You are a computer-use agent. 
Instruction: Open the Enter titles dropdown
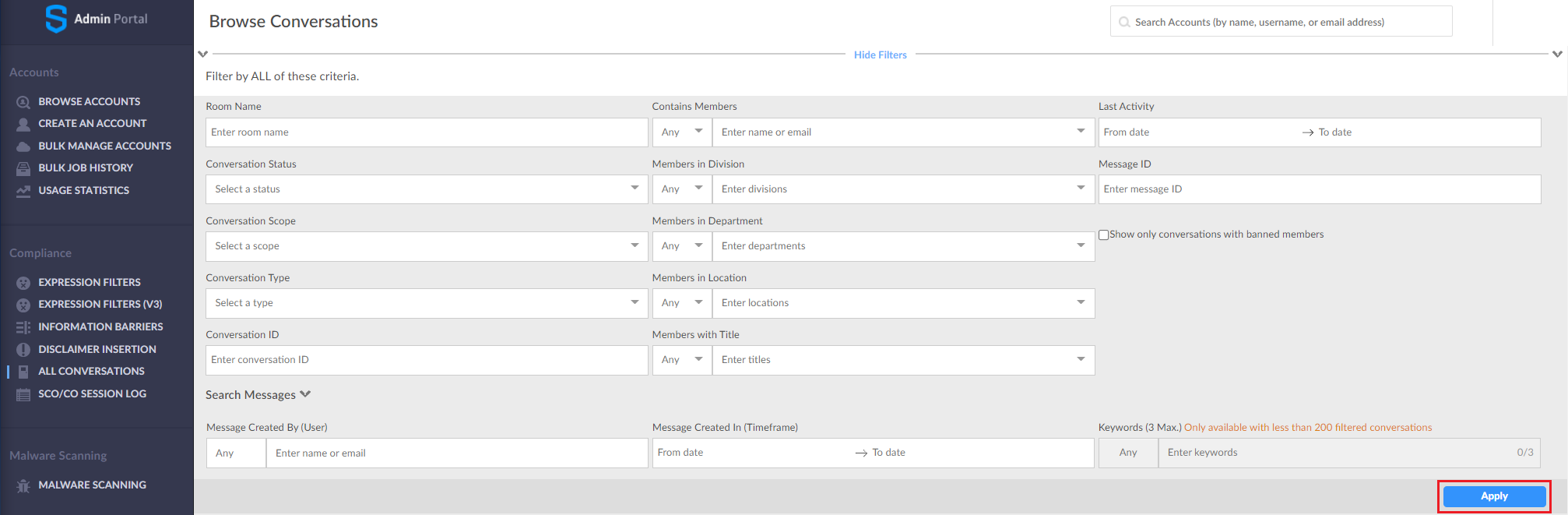[x=904, y=360]
